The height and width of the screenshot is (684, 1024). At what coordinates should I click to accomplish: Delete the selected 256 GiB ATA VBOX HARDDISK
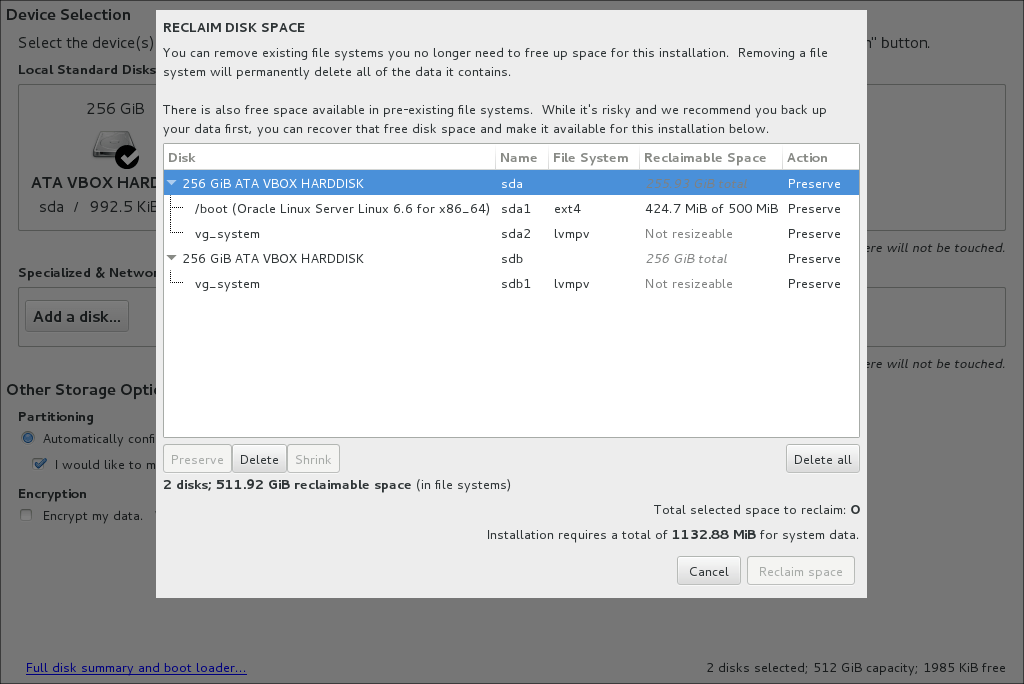[259, 458]
